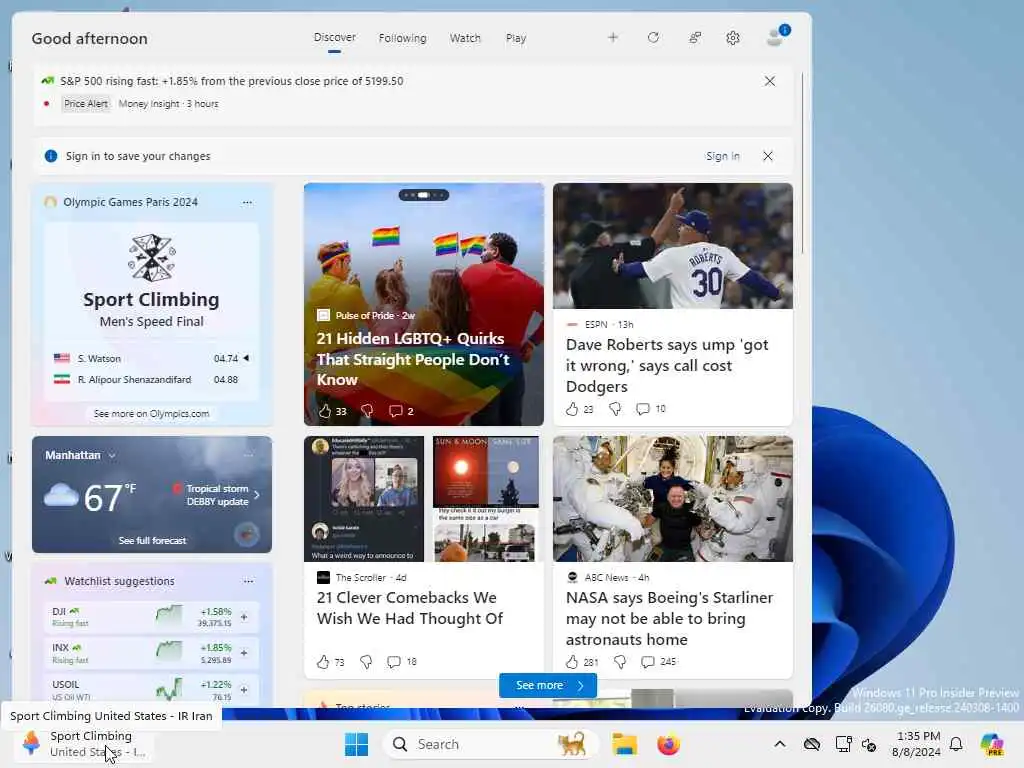Viewport: 1024px width, 768px height.
Task: Open widgets settings gear
Action: pos(733,38)
